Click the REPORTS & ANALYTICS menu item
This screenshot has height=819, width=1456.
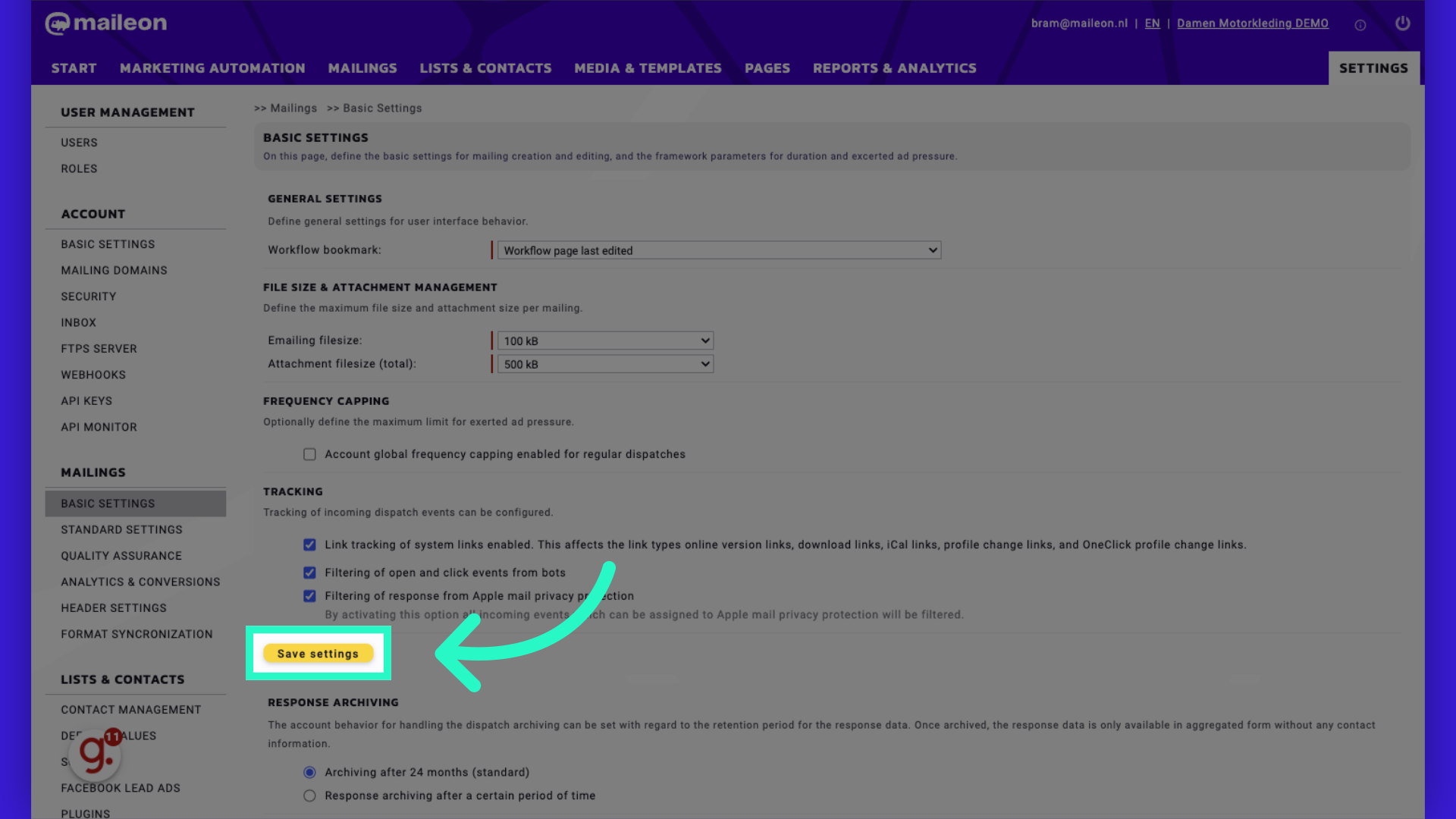pyautogui.click(x=895, y=68)
